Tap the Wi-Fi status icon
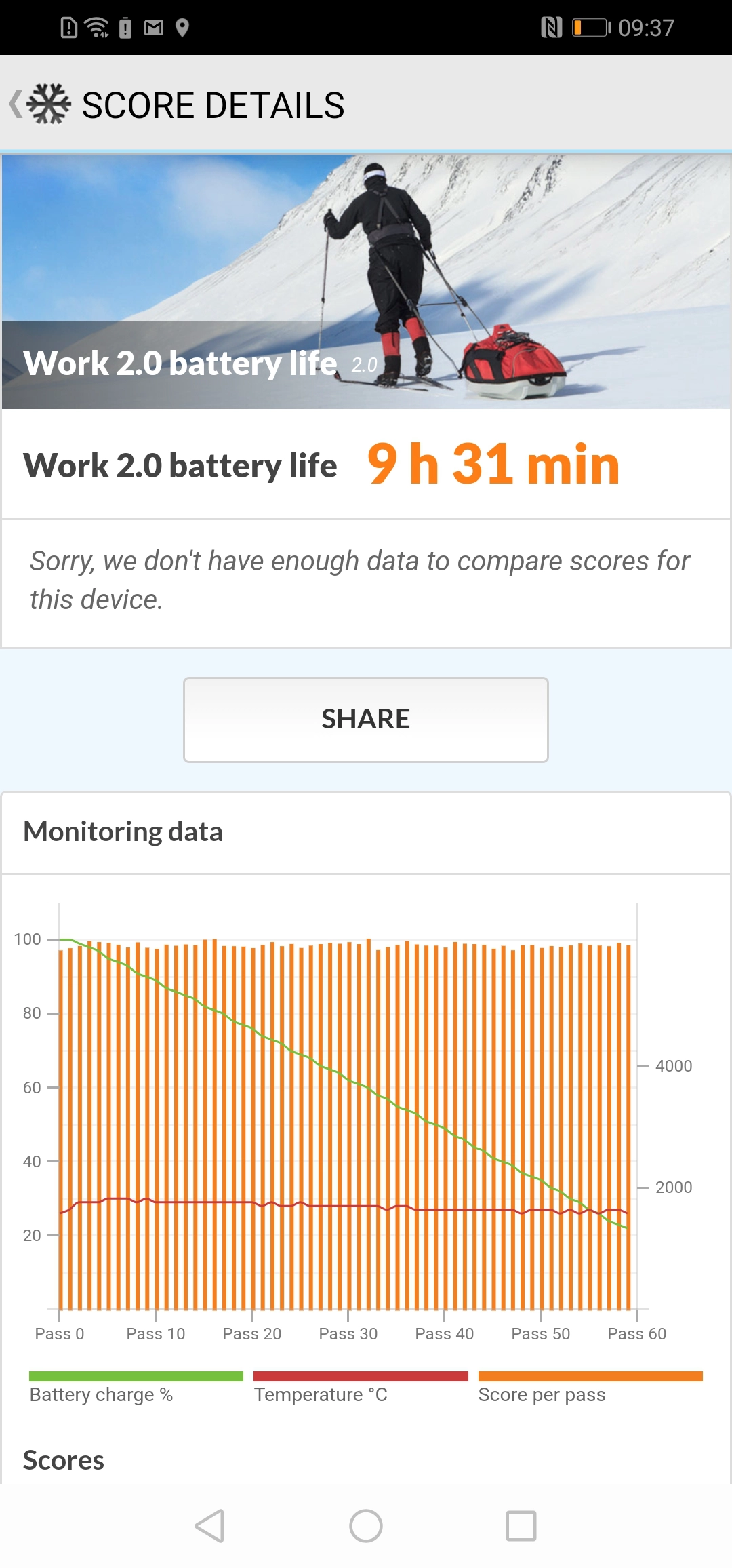This screenshot has height=1568, width=732. 97,28
